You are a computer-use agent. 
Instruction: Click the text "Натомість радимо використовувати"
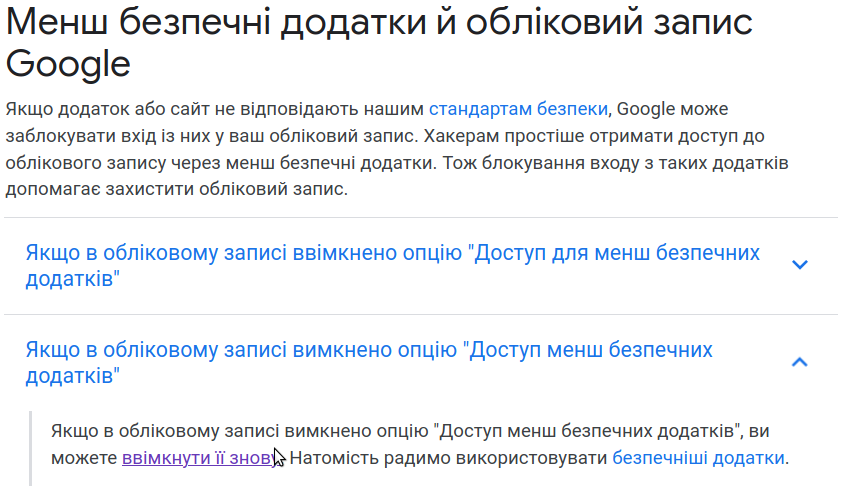[448, 458]
